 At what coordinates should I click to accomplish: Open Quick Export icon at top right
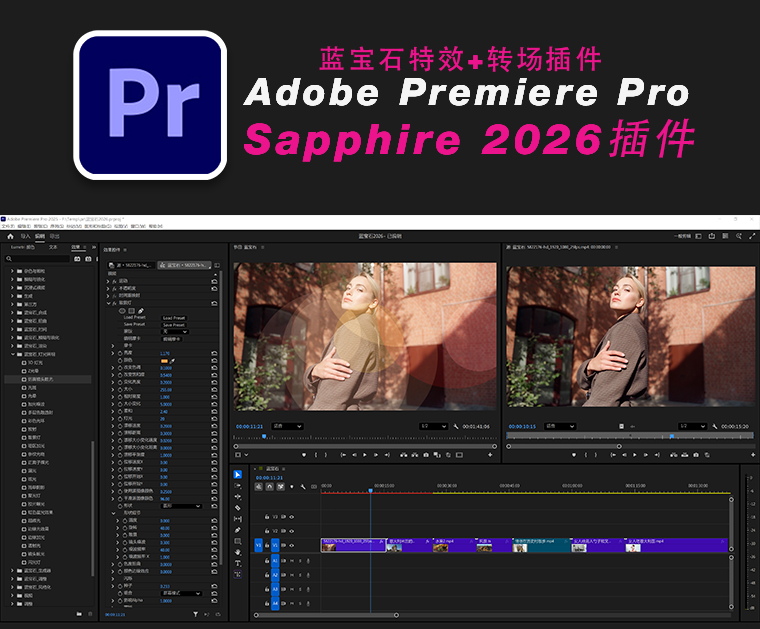pyautogui.click(x=712, y=236)
